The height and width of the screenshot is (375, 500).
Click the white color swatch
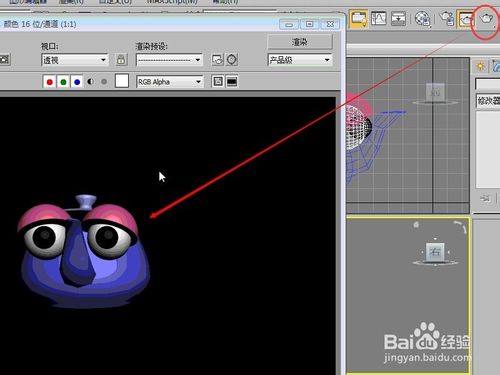[x=122, y=81]
